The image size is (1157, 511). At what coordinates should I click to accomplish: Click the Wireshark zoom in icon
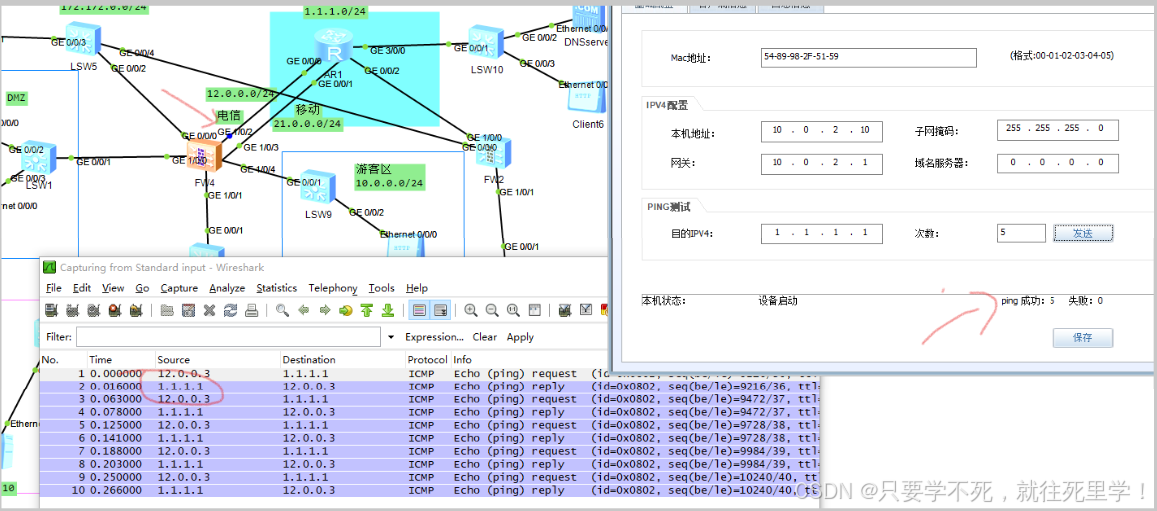(470, 310)
